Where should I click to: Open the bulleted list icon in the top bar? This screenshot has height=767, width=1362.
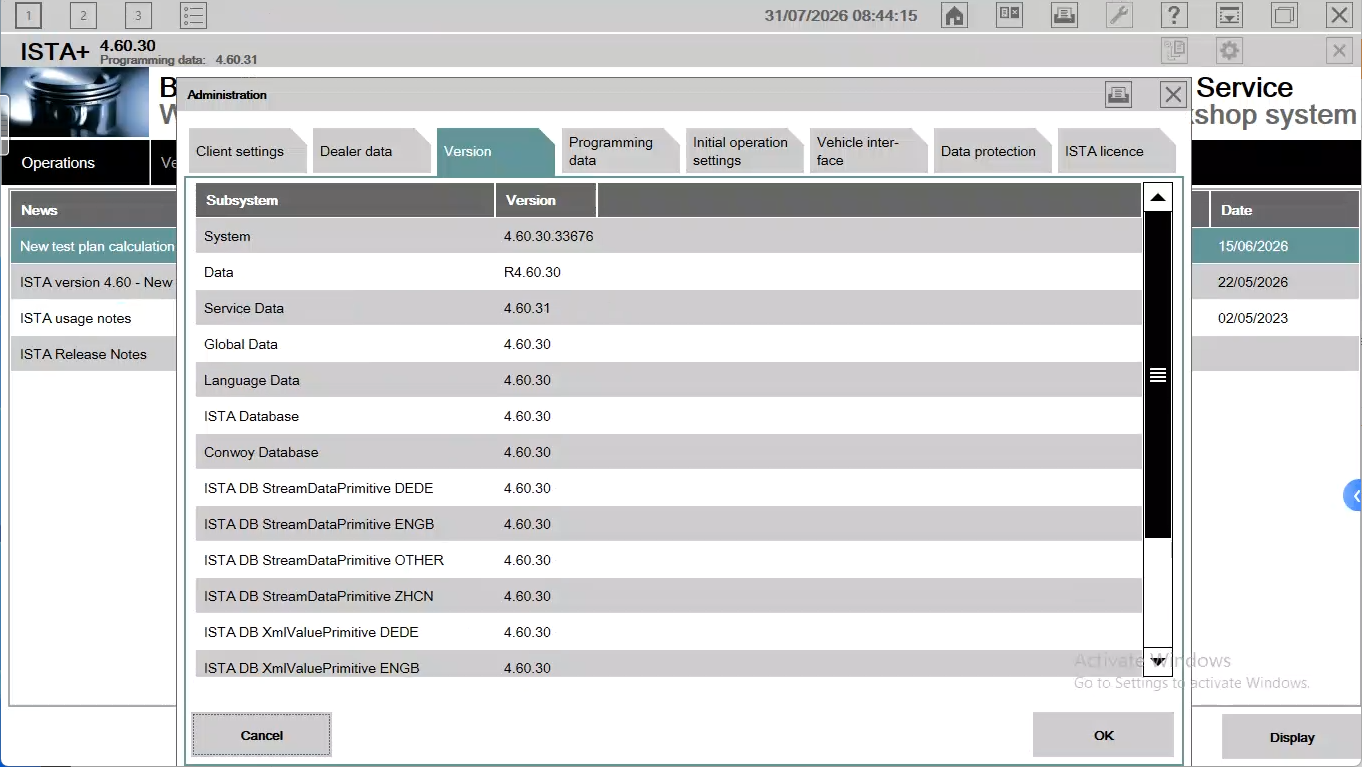tap(193, 15)
